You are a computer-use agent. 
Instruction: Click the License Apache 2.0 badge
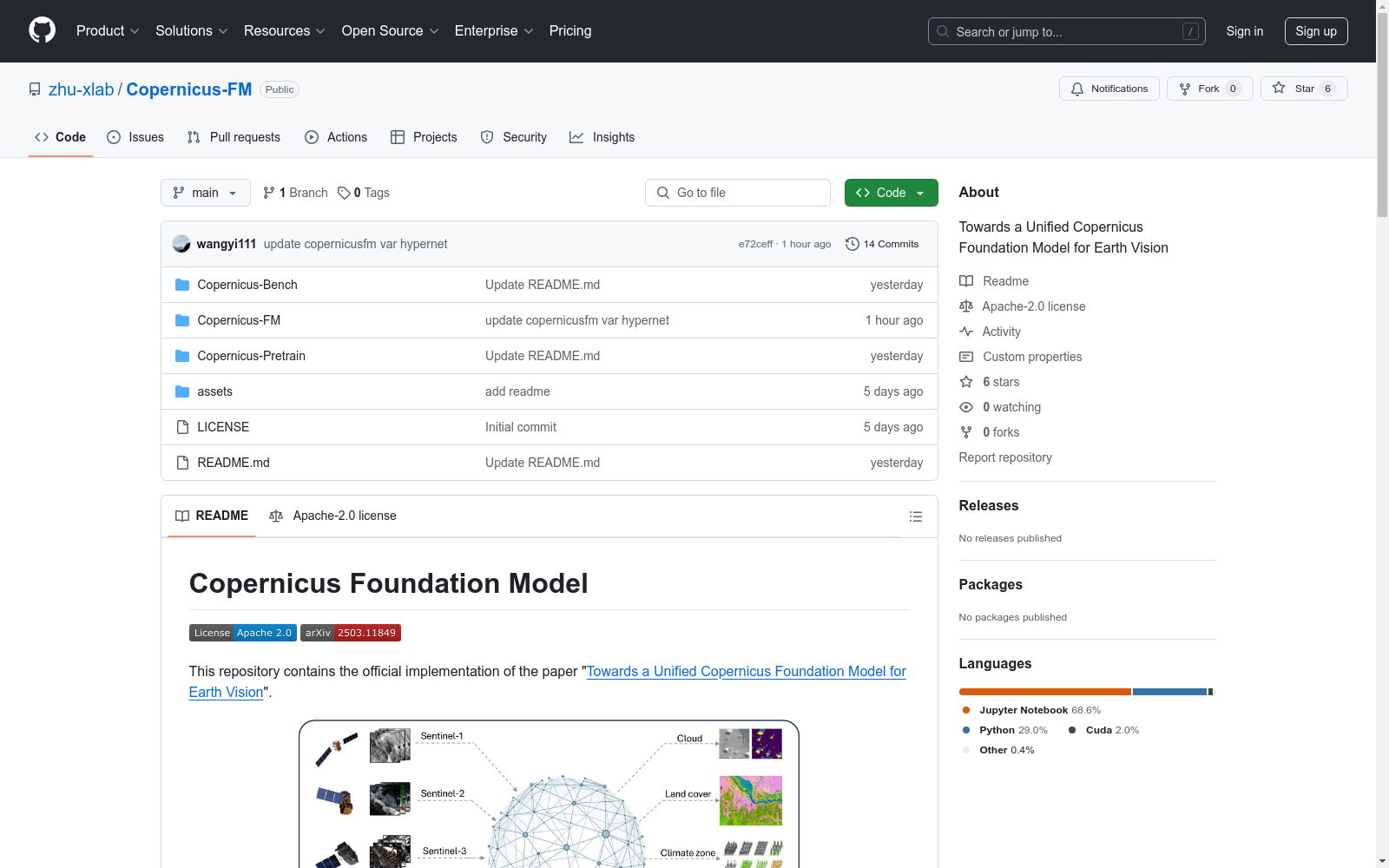tap(243, 633)
